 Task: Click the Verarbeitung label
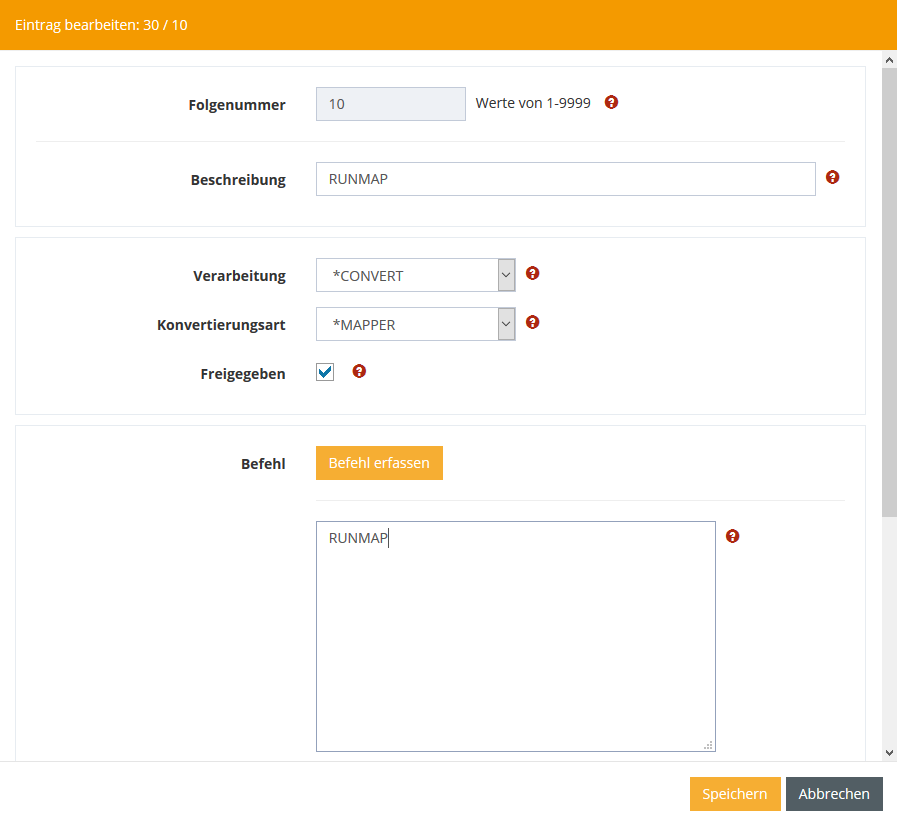[239, 276]
